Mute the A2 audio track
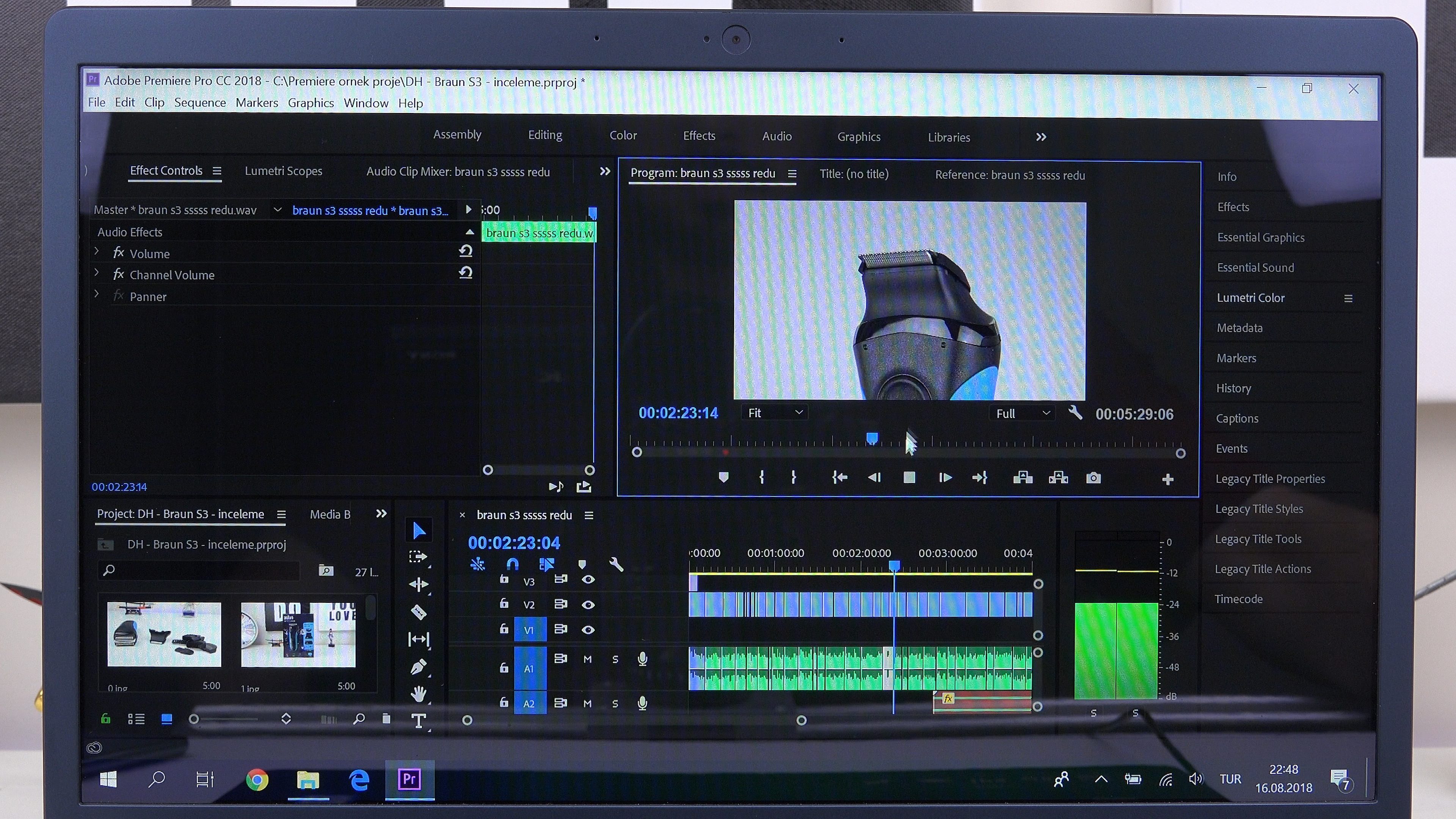 [x=588, y=704]
